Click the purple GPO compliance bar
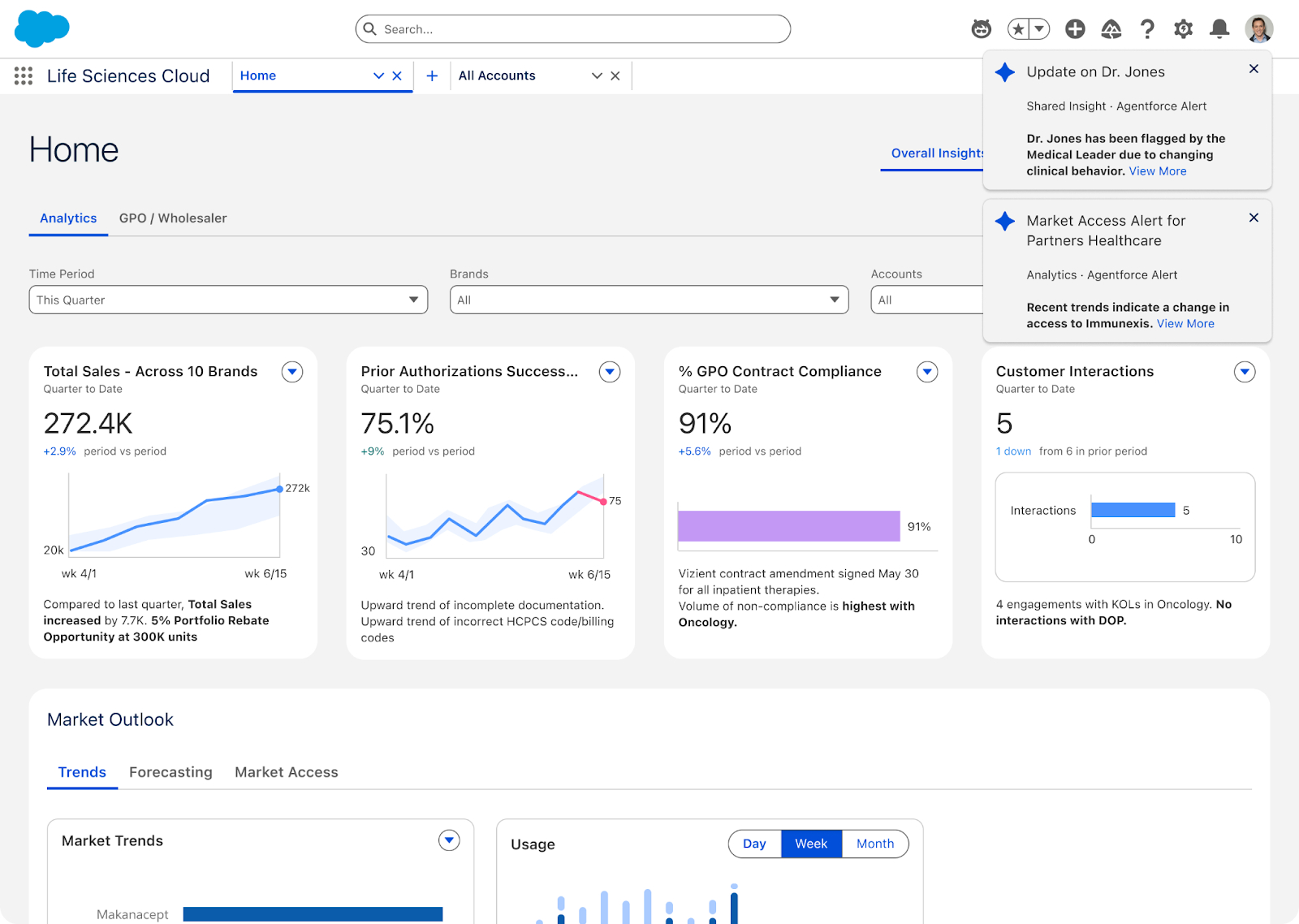 (x=788, y=526)
